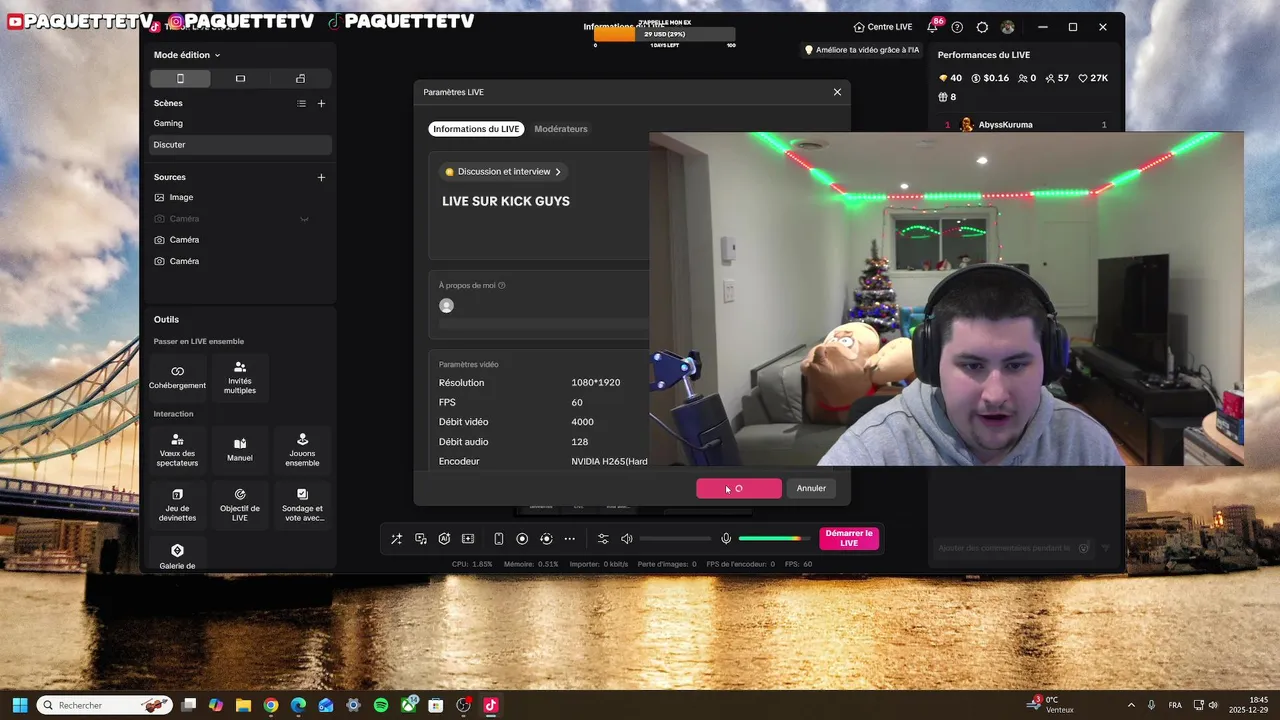Click the Résolution value 1080*1920
Image resolution: width=1280 pixels, height=720 pixels.
pos(596,383)
